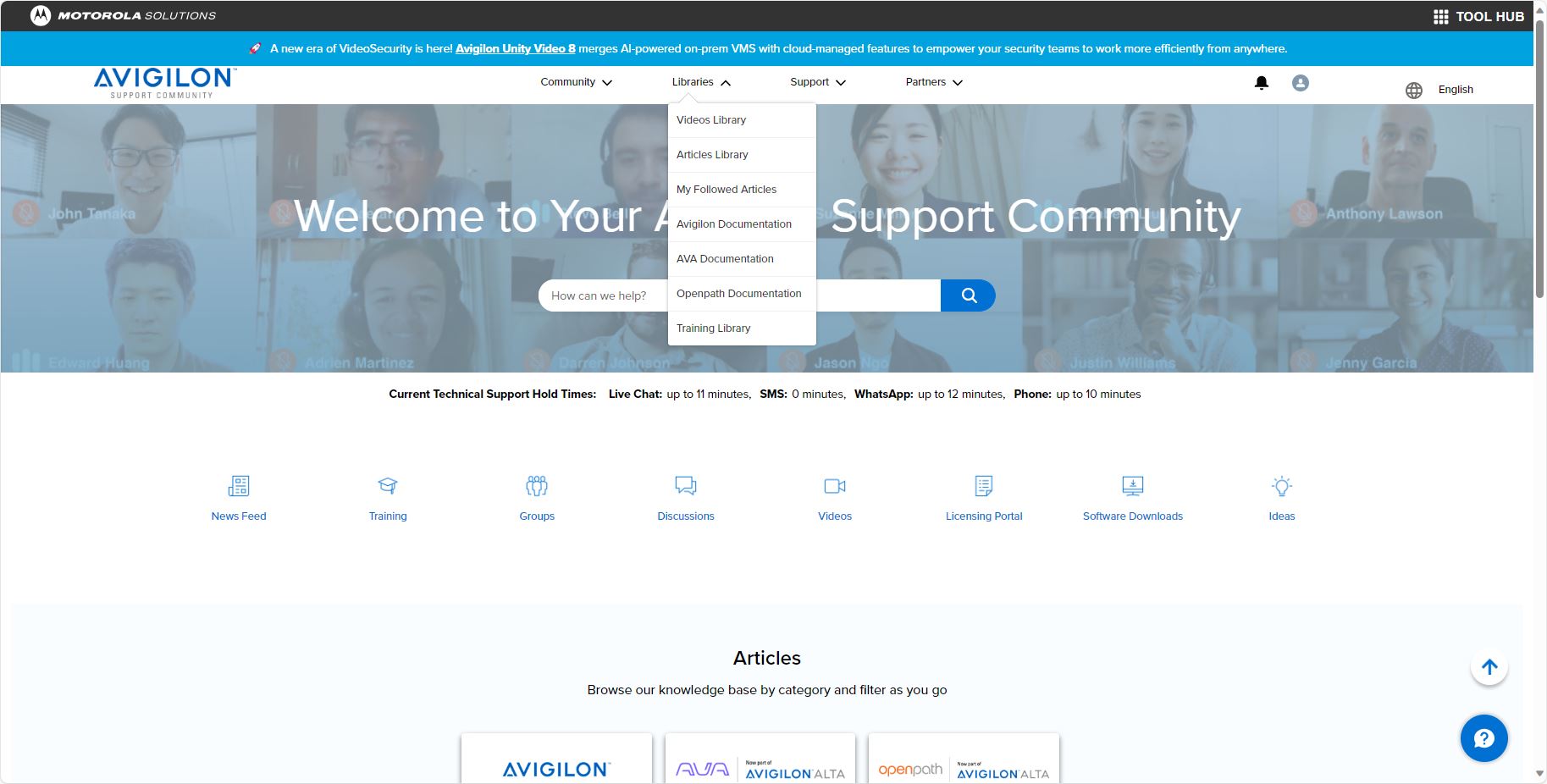Open Software Downloads via download icon
This screenshot has height=784, width=1547.
(1132, 485)
